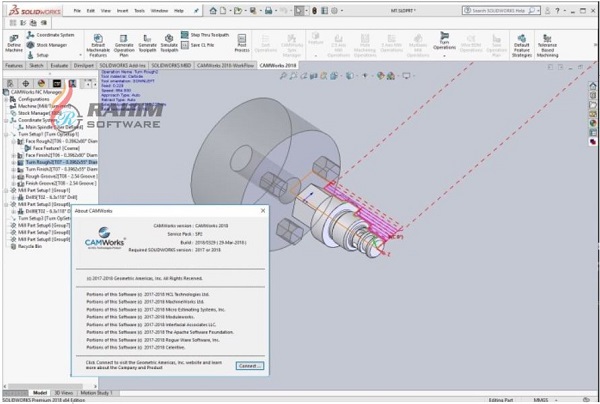Collapse the Turn Setup1 node

point(6,134)
